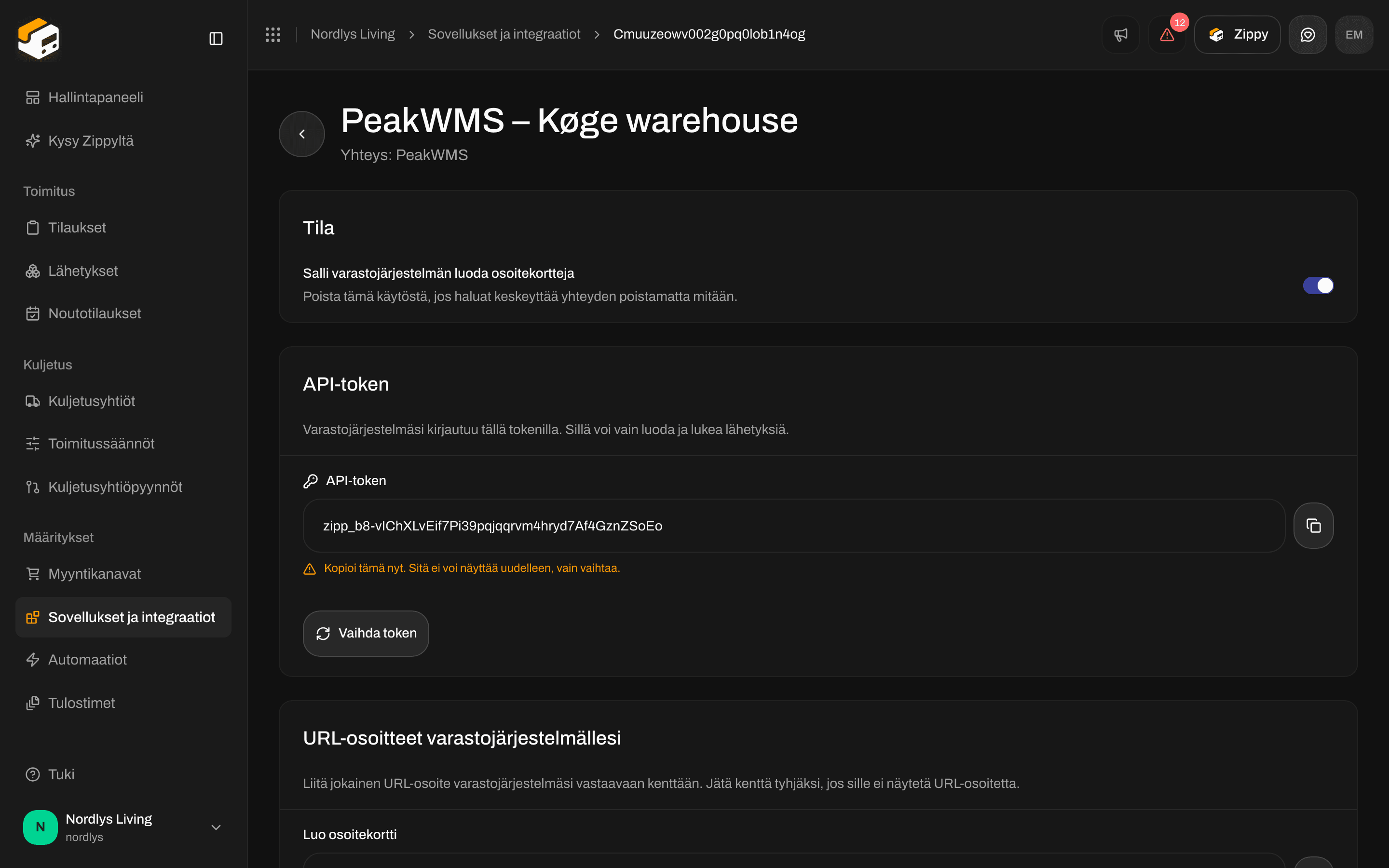
Task: Click the Nordlys Living N avatar
Action: click(x=40, y=827)
